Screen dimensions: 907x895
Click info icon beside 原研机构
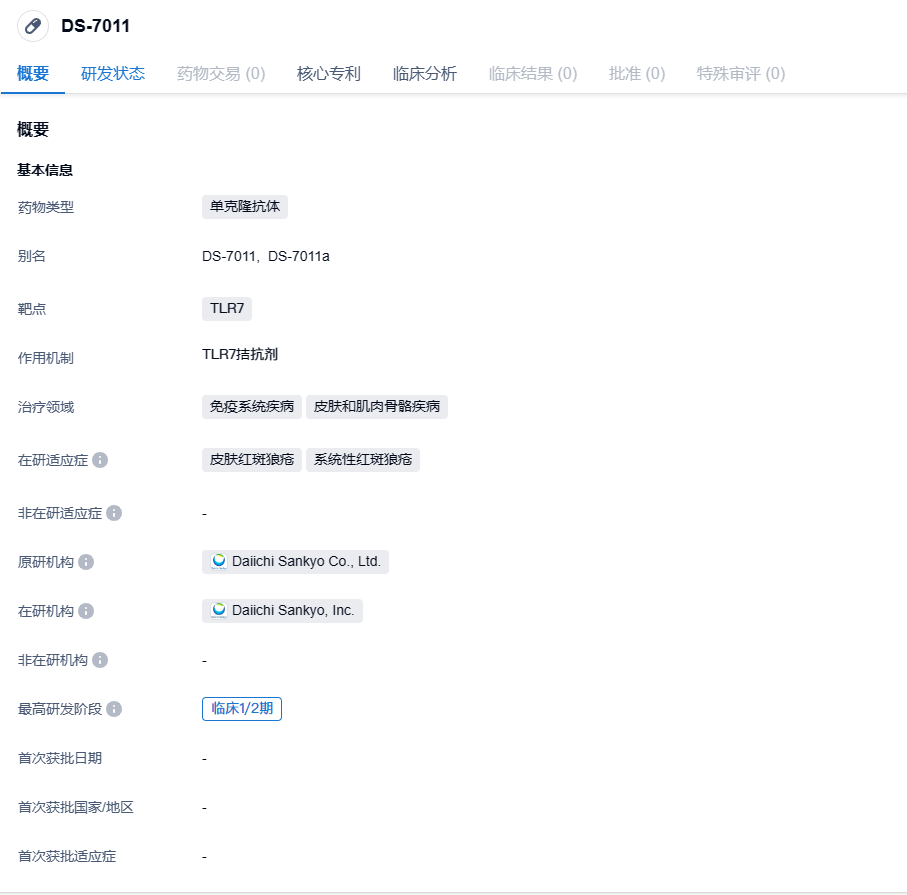tap(86, 562)
